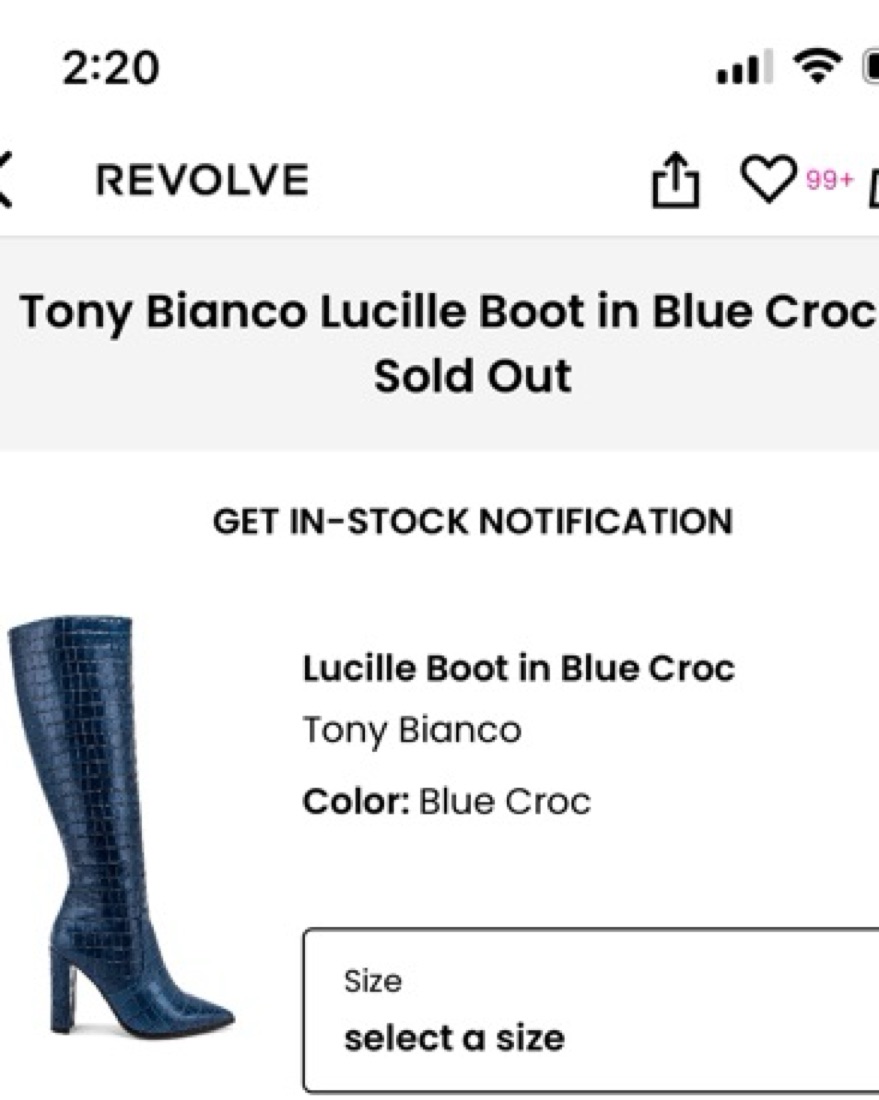This screenshot has width=879, height=1100.
Task: Open the Tony Bianco brand link
Action: 412,730
